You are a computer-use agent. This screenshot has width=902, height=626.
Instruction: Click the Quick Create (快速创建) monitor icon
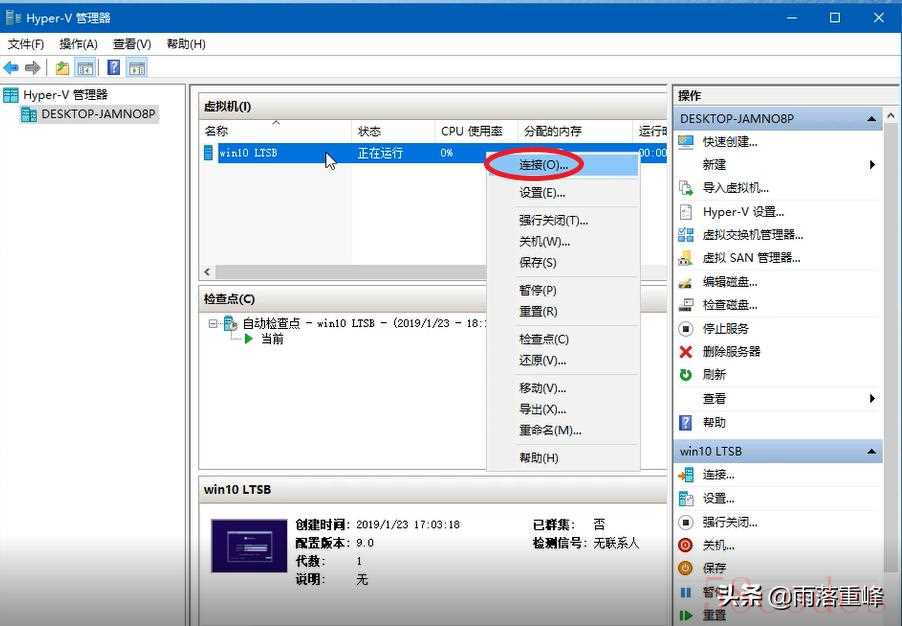(x=685, y=142)
